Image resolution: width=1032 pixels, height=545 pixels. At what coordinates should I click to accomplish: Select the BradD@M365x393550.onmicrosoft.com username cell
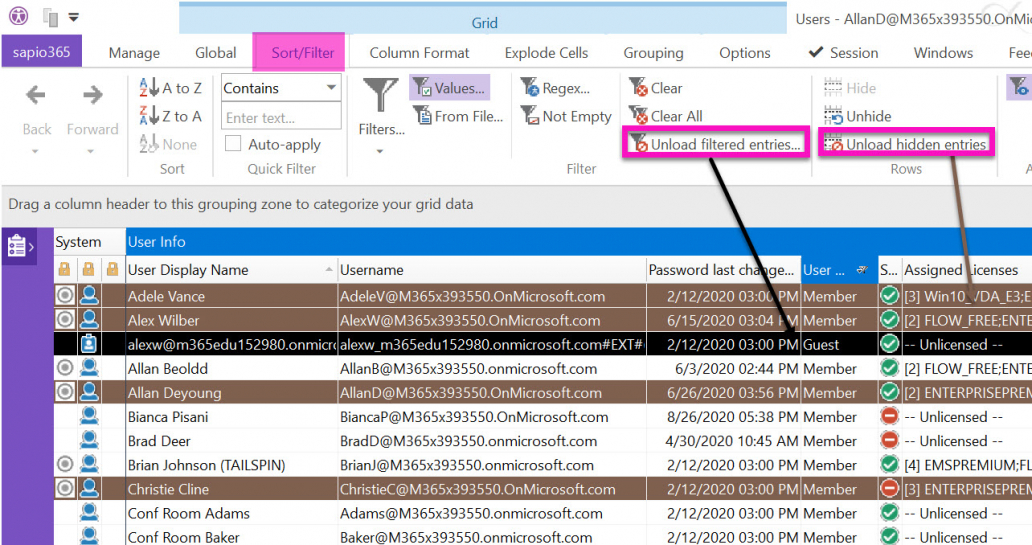[x=491, y=440]
